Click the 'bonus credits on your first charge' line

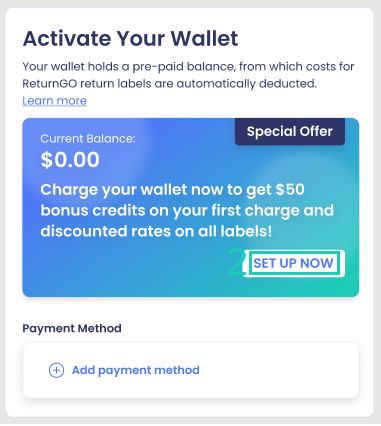point(187,210)
